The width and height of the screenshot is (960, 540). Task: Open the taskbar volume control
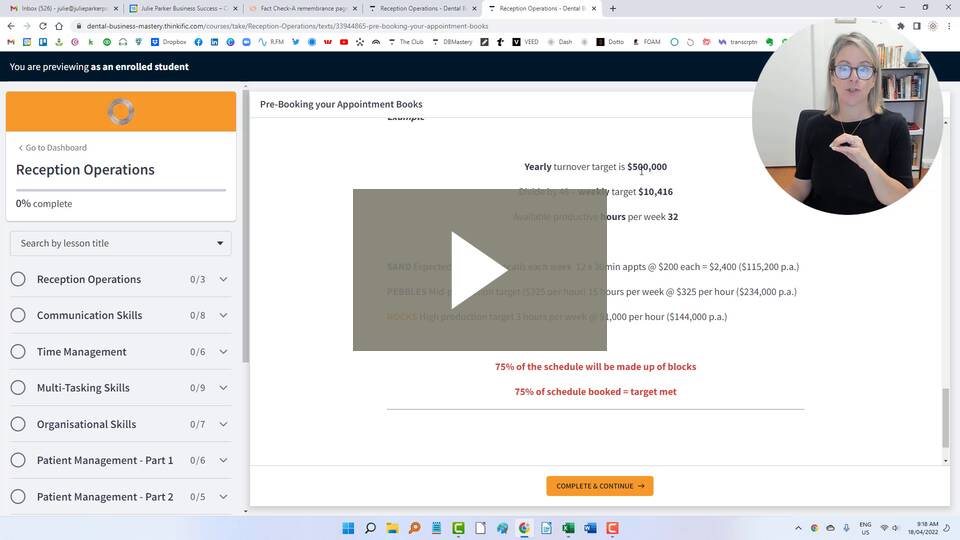tap(895, 528)
